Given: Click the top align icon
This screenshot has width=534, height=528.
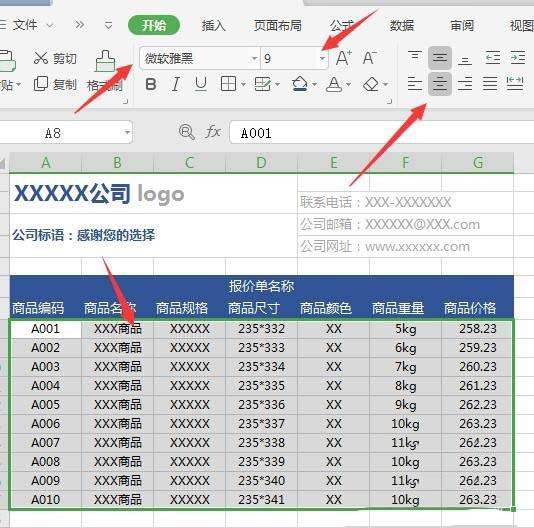Looking at the screenshot, I should click(x=414, y=57).
